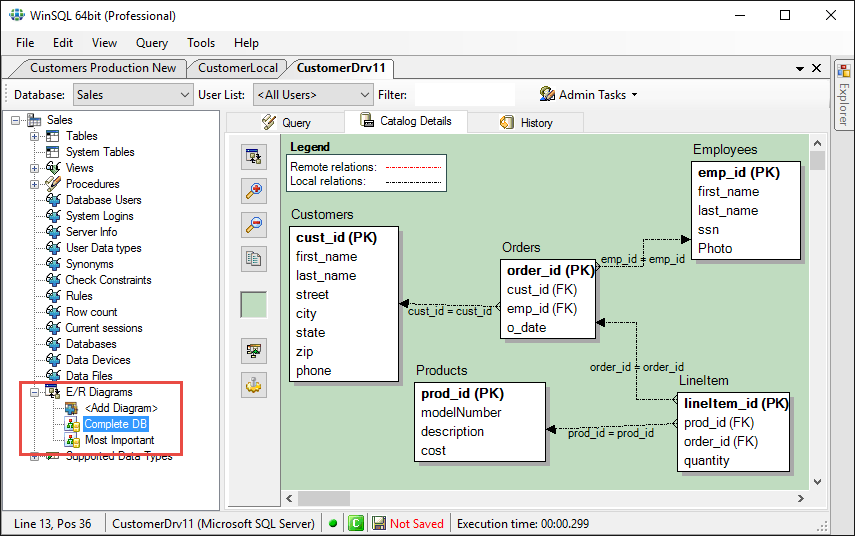This screenshot has width=855, height=536.
Task: Click the Procedures tree node icon
Action: (x=53, y=184)
